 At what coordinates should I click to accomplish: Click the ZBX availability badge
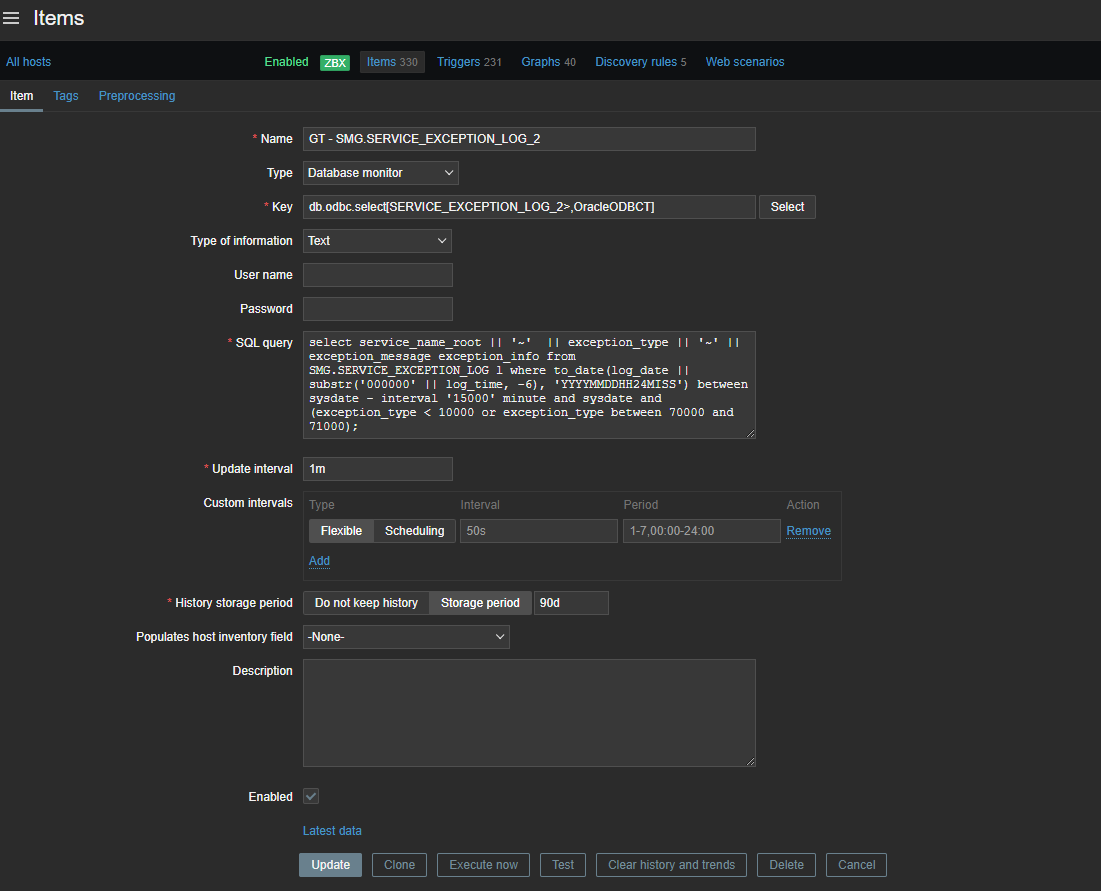pyautogui.click(x=334, y=62)
